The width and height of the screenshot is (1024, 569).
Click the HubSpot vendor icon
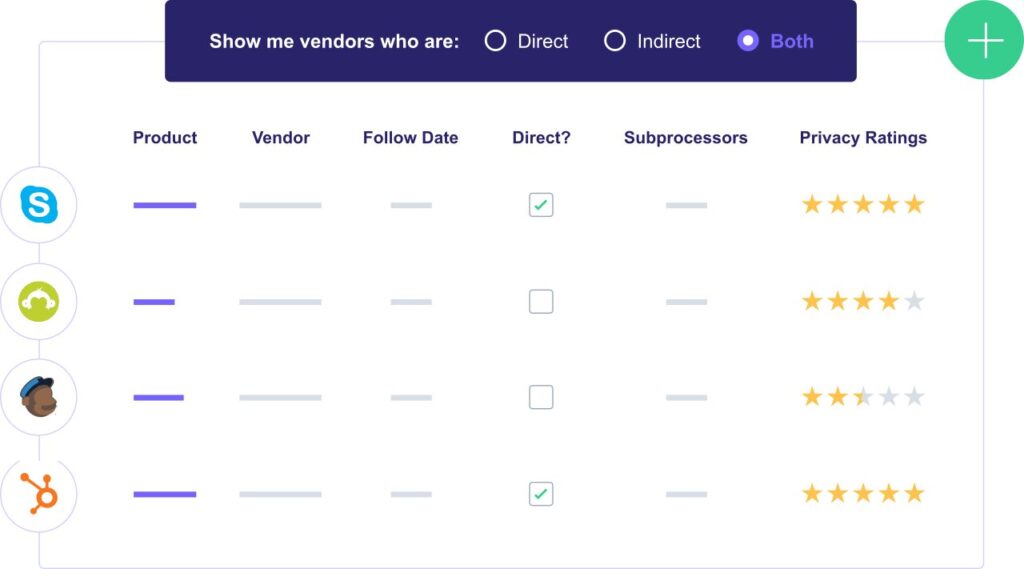(39, 493)
